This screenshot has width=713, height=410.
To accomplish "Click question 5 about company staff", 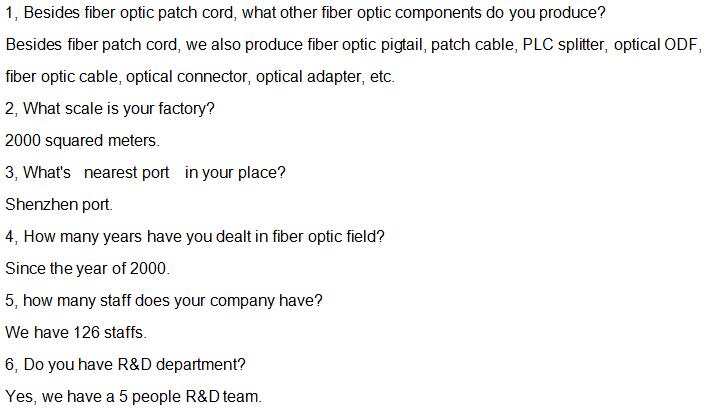I will (164, 301).
